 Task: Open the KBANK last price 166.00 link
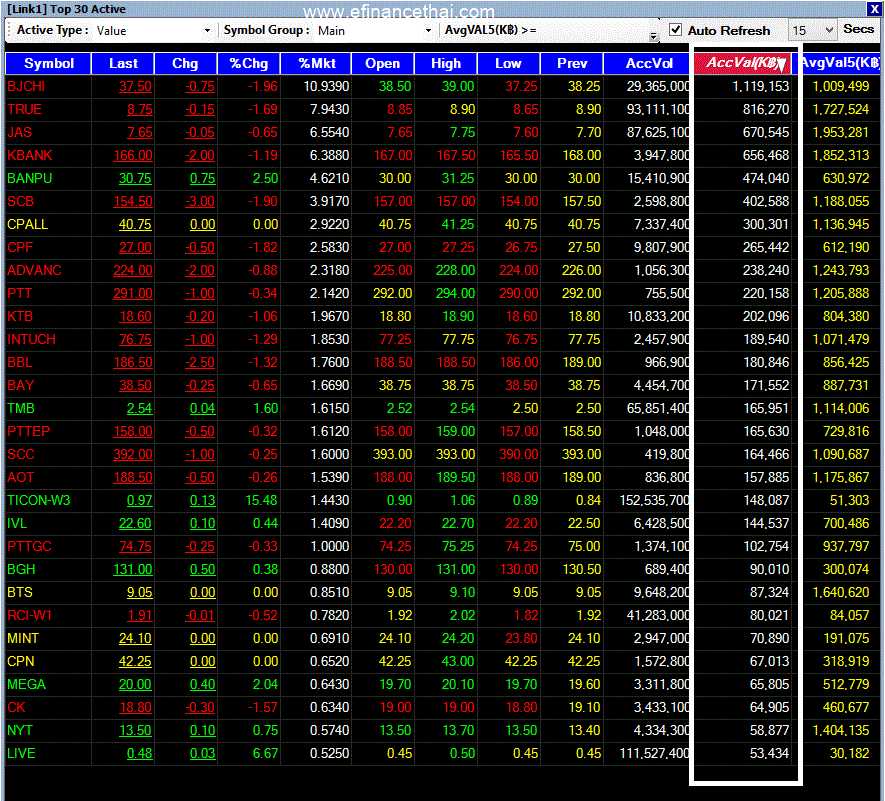click(x=133, y=156)
